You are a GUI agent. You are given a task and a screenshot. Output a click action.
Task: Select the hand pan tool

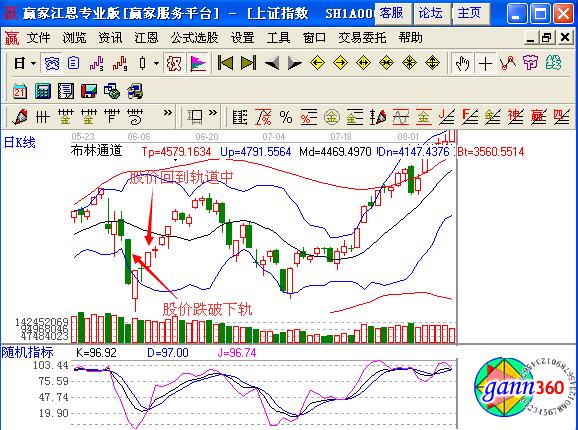(462, 63)
